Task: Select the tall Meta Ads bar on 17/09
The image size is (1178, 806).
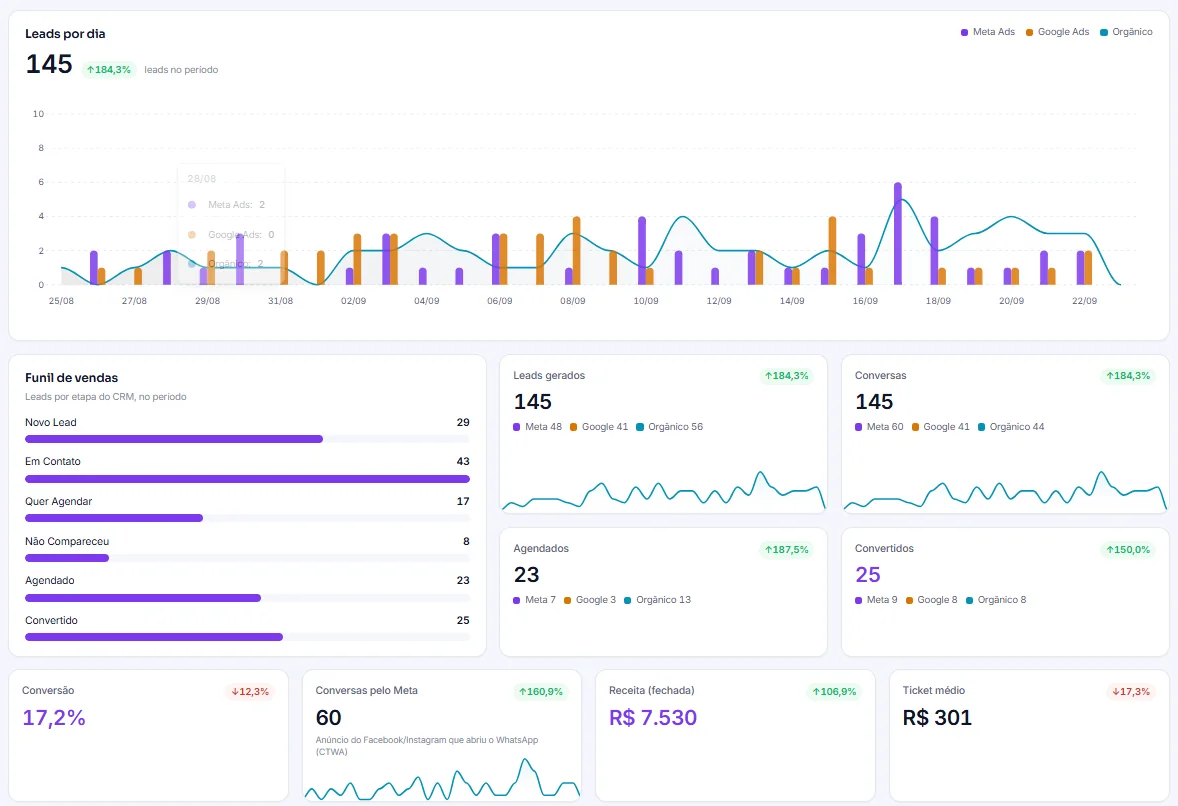Action: coord(898,234)
